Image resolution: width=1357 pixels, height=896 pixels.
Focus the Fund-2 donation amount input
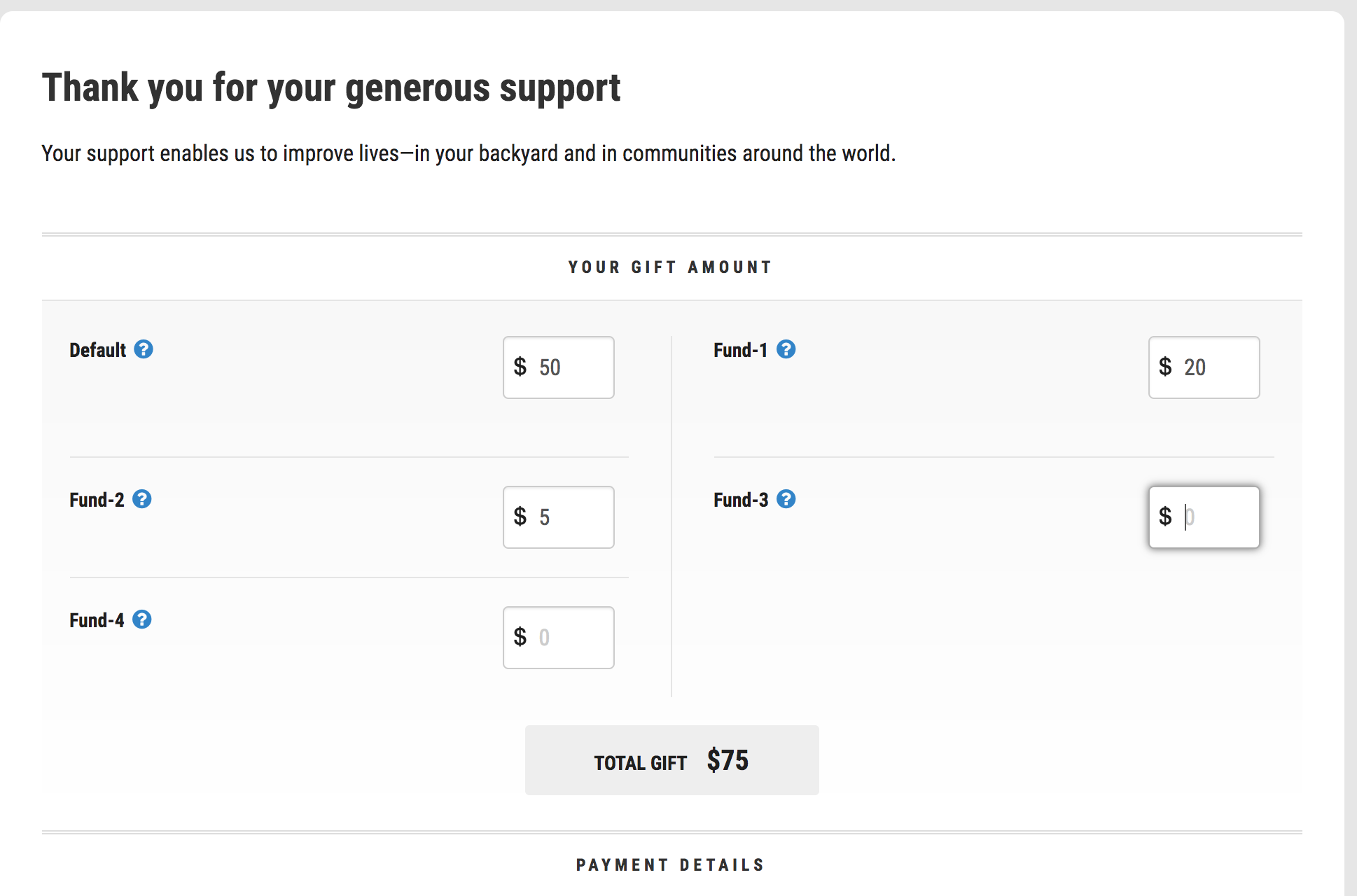click(x=558, y=517)
